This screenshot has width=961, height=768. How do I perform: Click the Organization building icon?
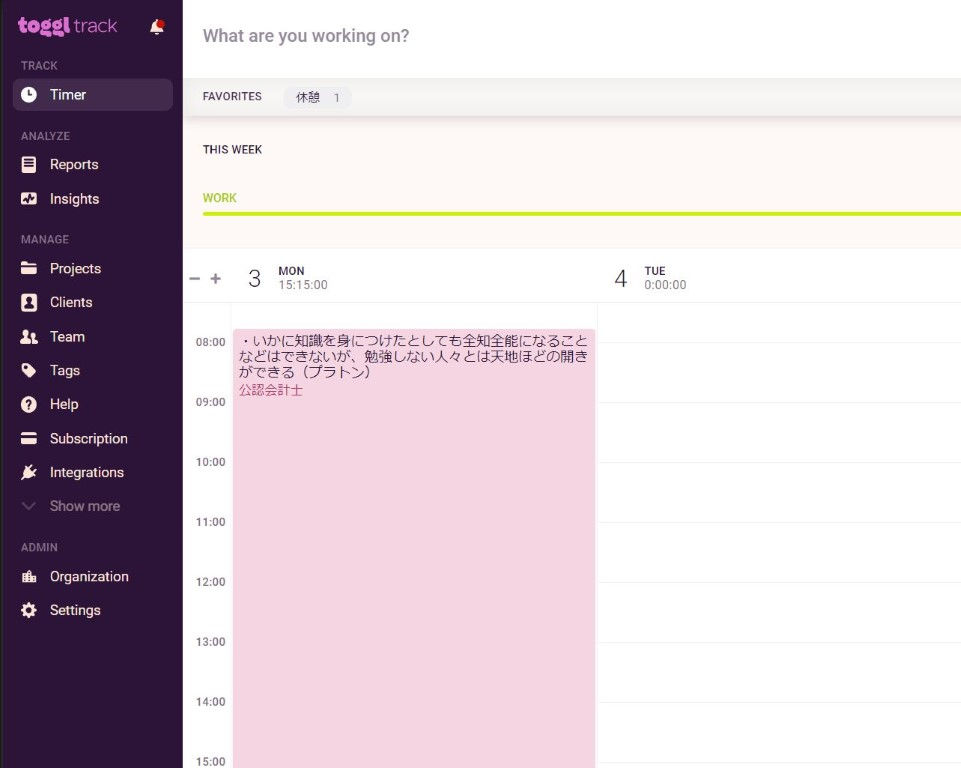[x=29, y=576]
